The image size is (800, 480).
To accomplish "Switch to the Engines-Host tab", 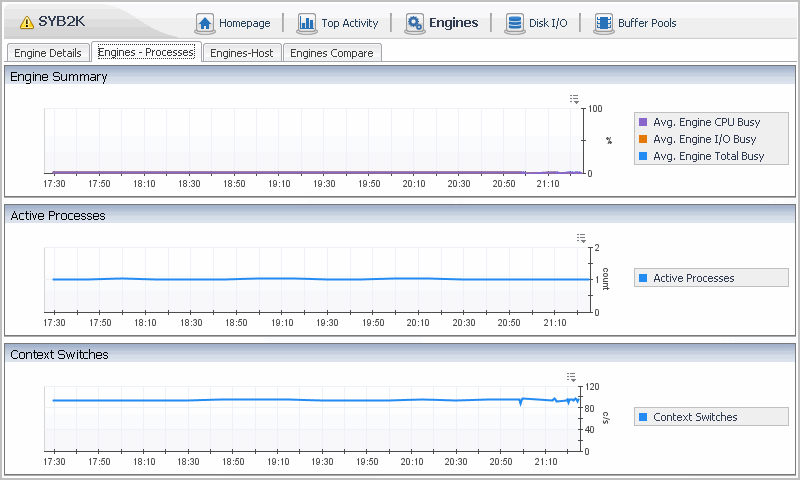I will (241, 53).
